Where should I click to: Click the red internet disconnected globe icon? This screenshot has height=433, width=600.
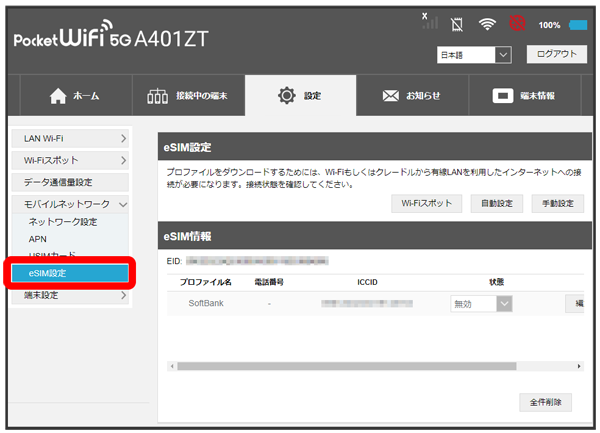coord(519,23)
